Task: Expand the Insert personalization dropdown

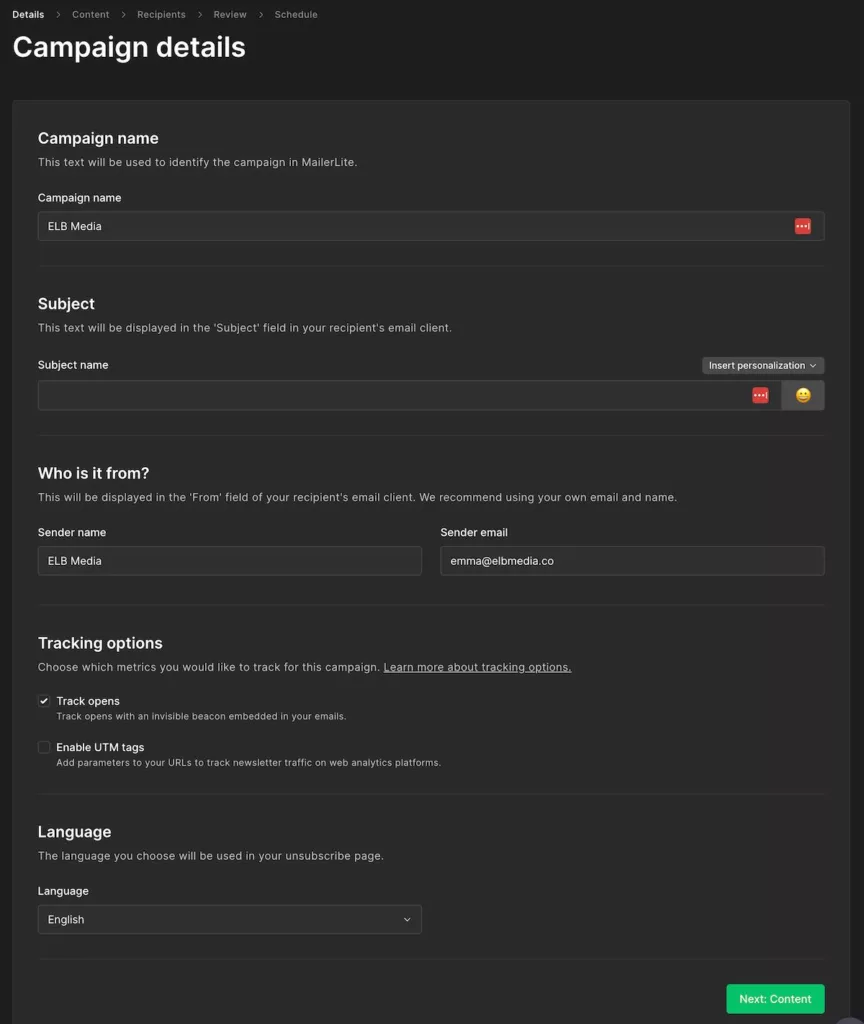Action: click(x=762, y=365)
